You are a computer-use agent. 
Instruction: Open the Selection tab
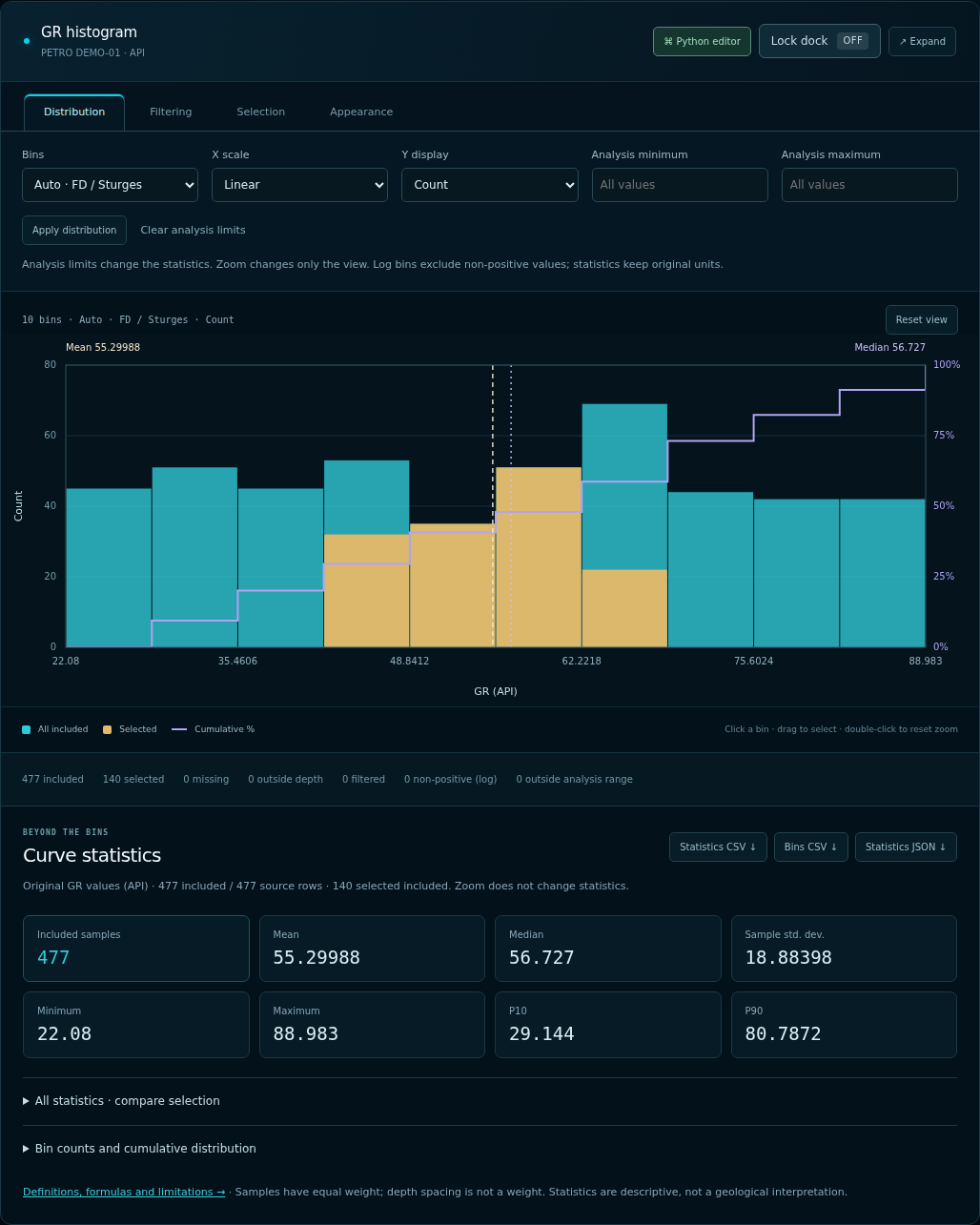click(260, 112)
